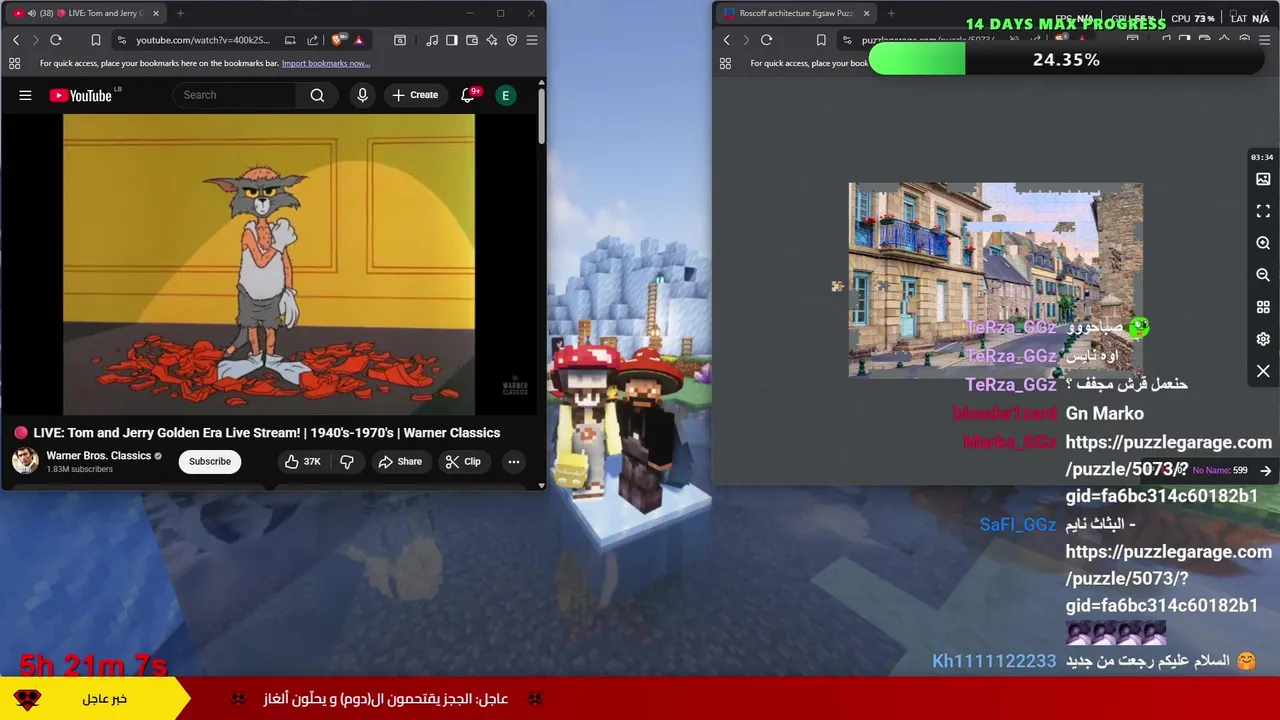Zoom in on the jigsaw puzzle

[x=1263, y=243]
